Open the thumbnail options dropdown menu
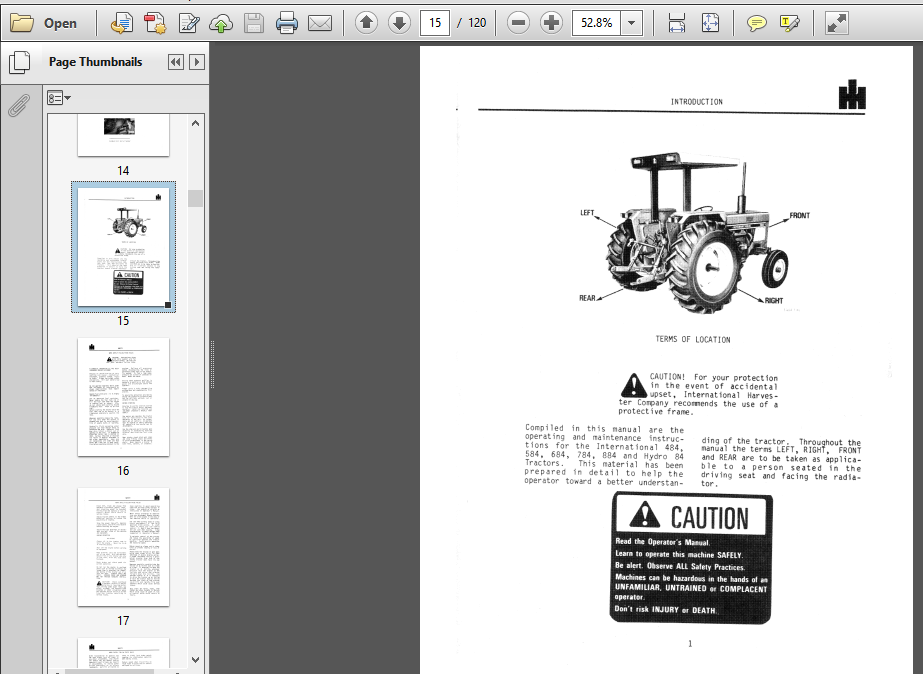This screenshot has width=923, height=674. [59, 98]
